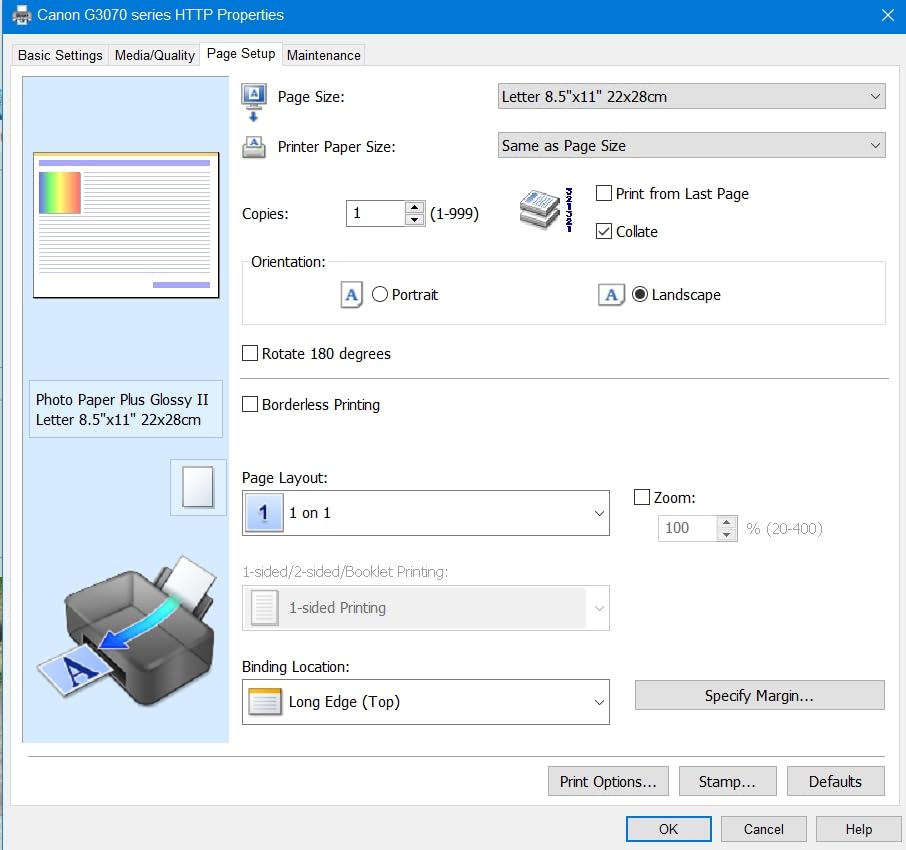The height and width of the screenshot is (850, 906).
Task: Click the printer icon in title bar
Action: (x=21, y=15)
